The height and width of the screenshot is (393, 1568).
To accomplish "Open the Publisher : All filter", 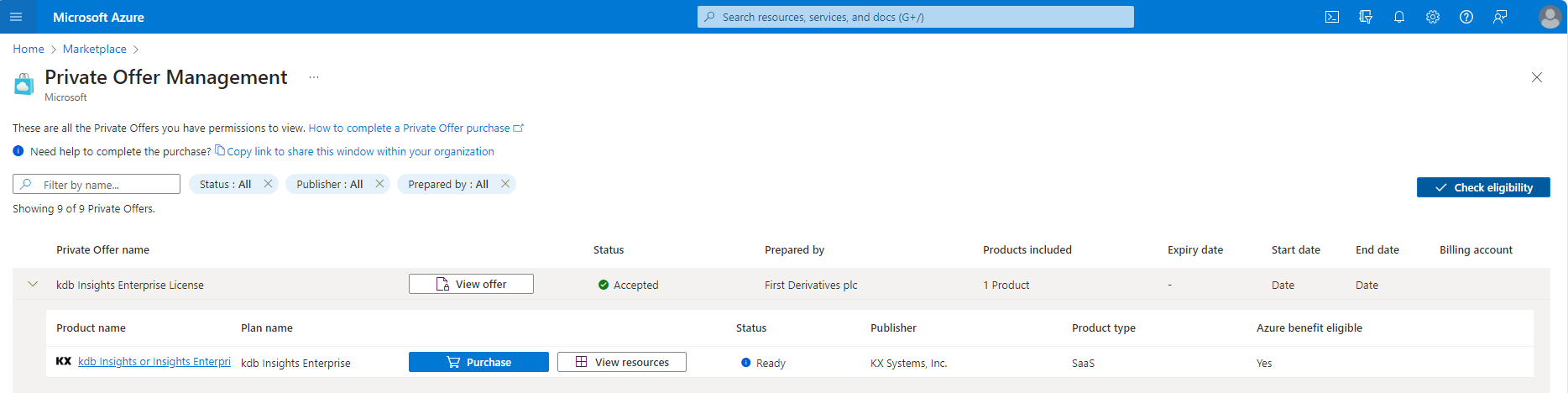I will 329,184.
